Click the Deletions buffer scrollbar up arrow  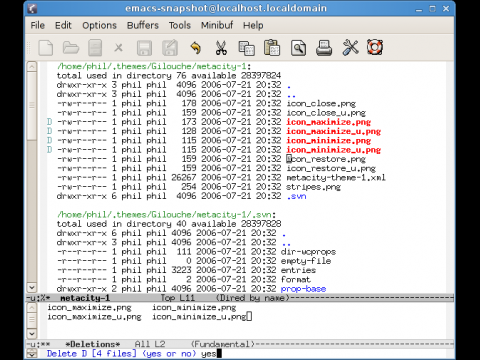tap(32, 307)
